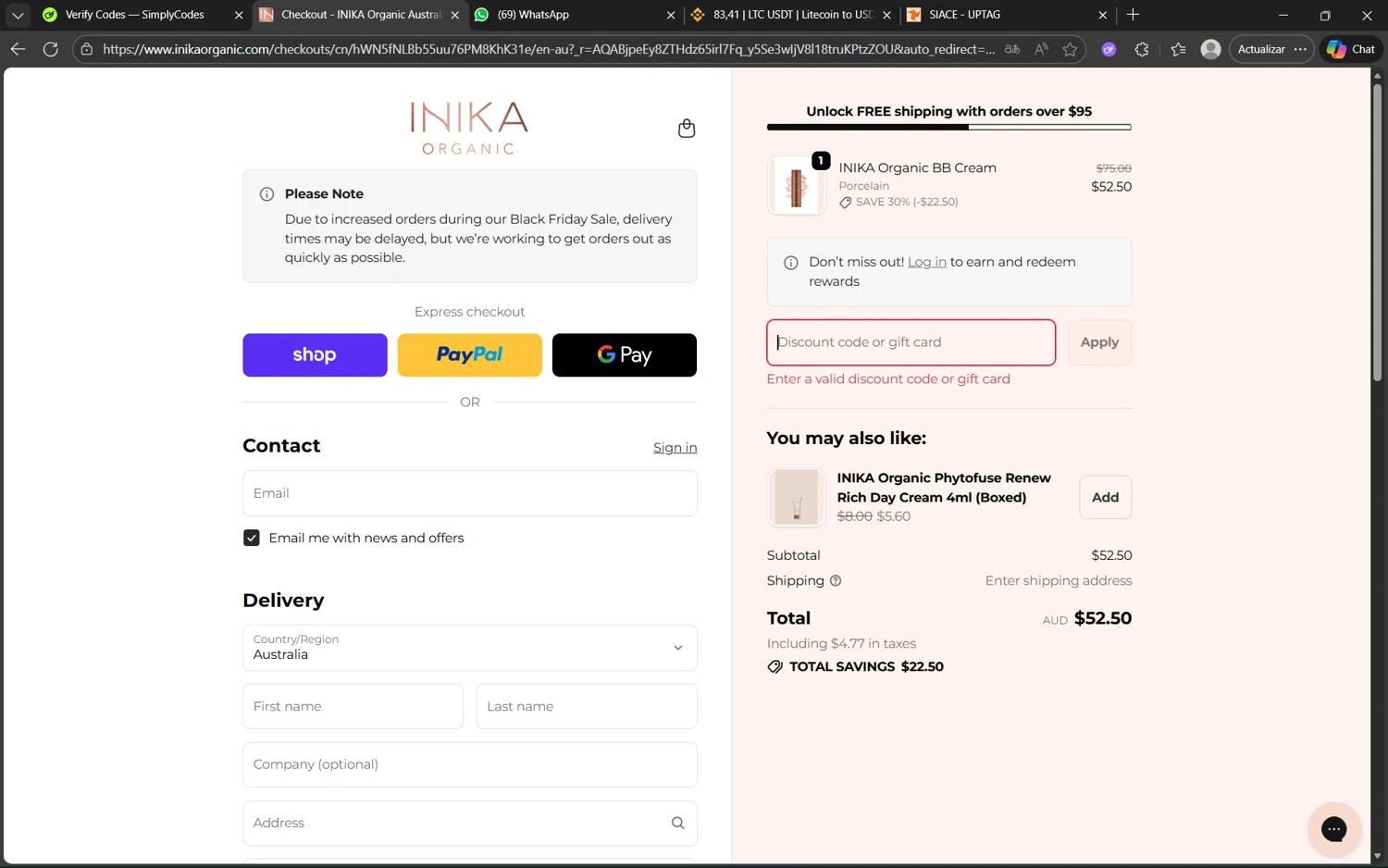Image resolution: width=1388 pixels, height=868 pixels.
Task: Pay with PayPal button
Action: click(469, 355)
